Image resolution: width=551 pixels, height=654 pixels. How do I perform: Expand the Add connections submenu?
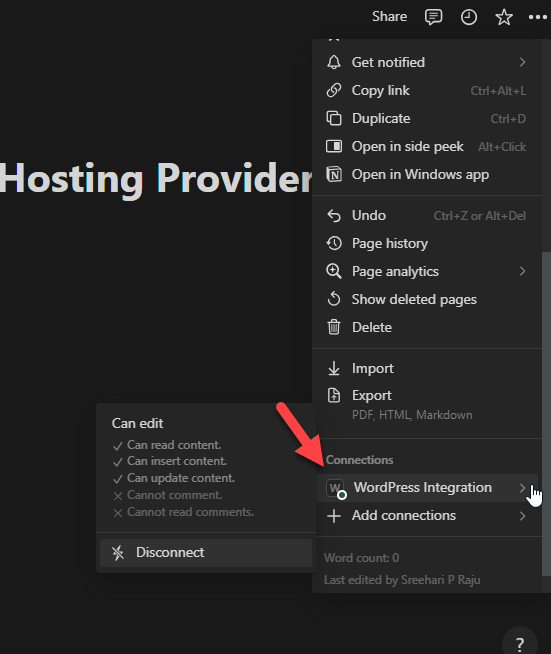[427, 516]
